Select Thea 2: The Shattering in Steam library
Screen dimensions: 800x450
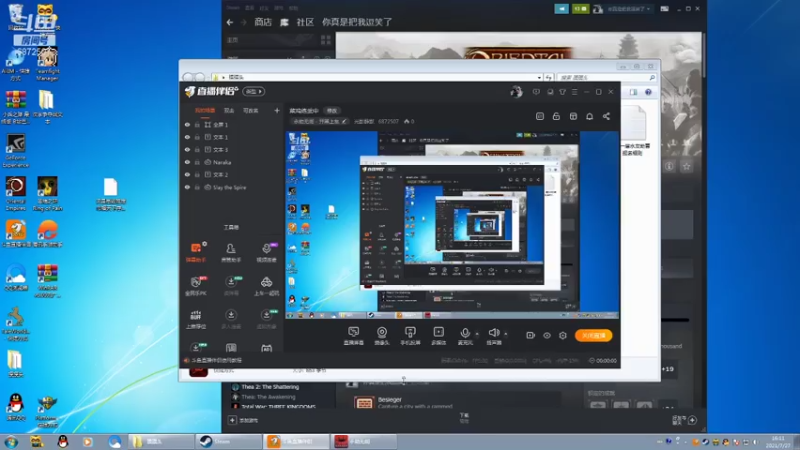(x=270, y=387)
